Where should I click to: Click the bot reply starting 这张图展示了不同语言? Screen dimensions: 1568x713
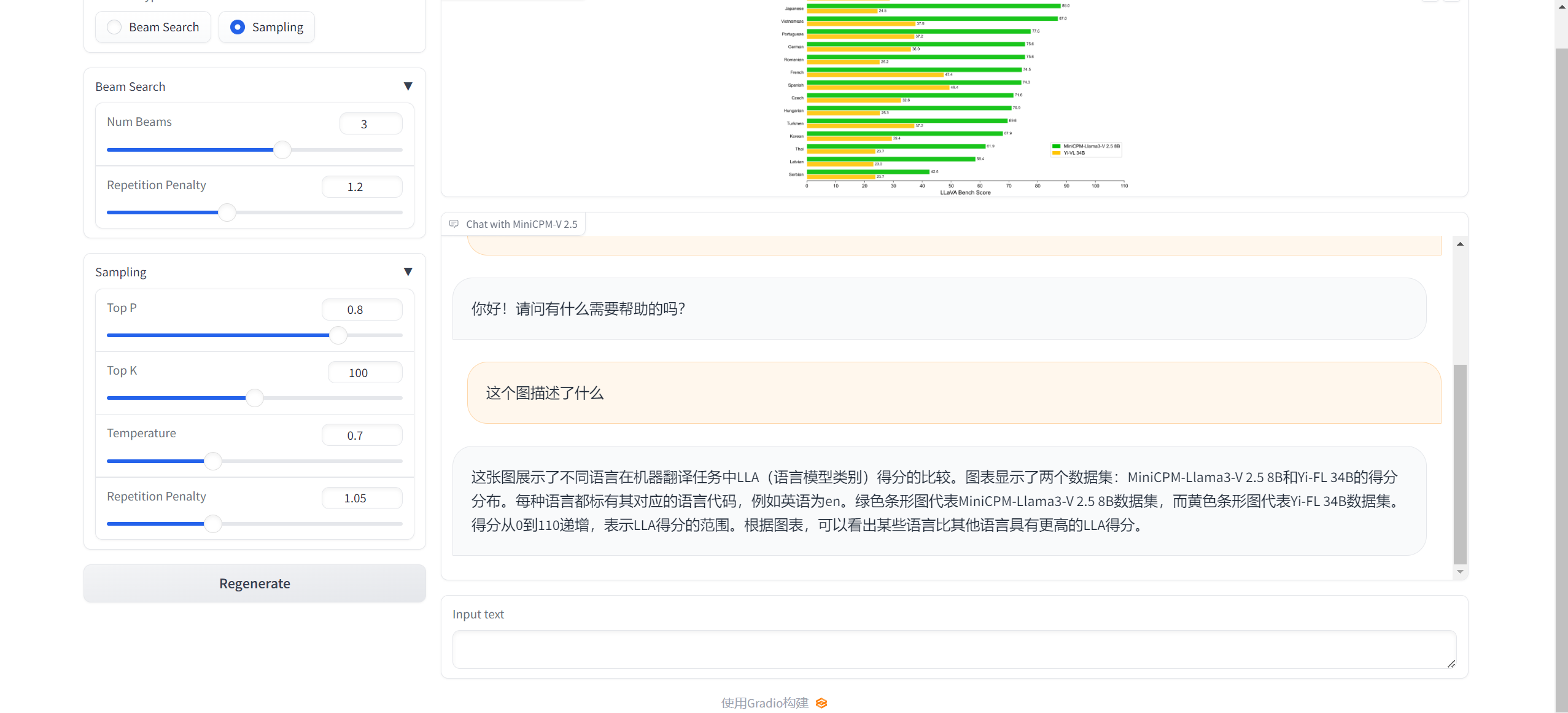pos(939,501)
